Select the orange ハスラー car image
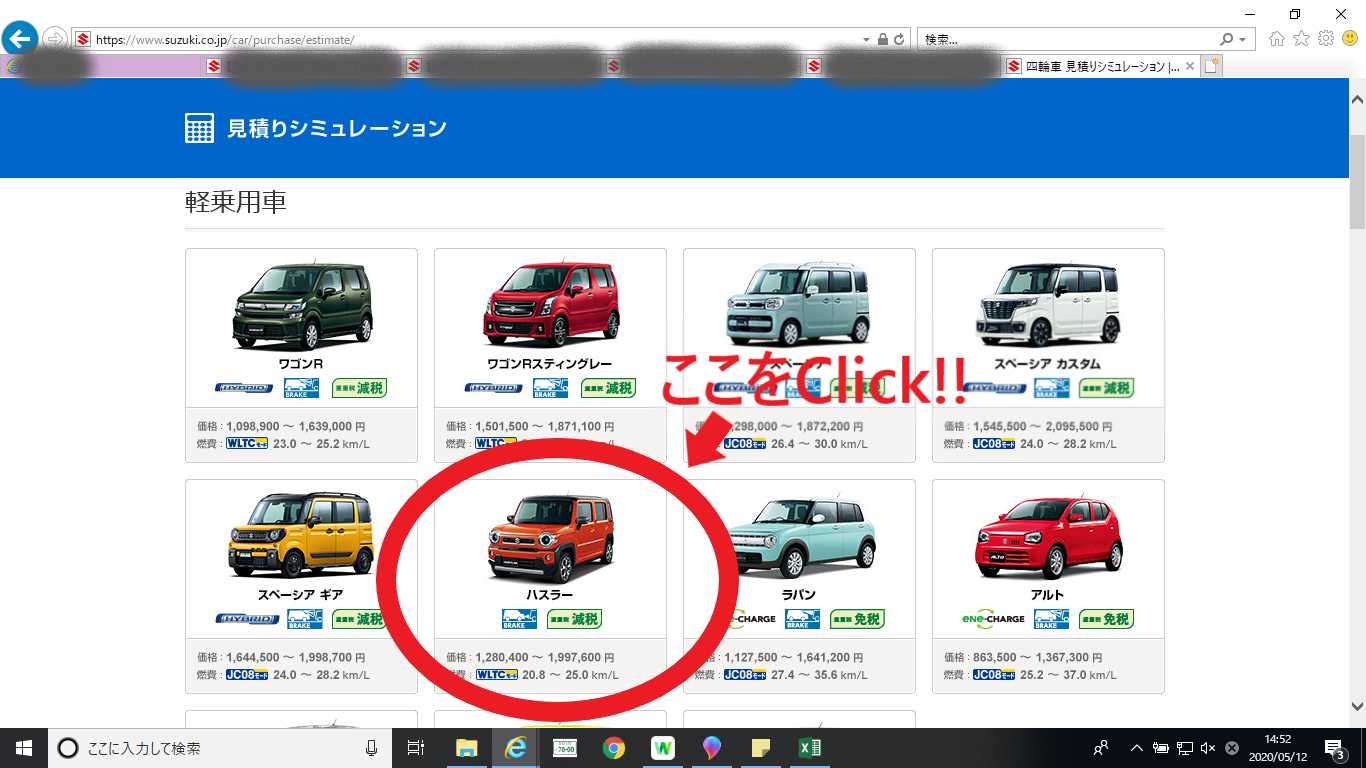This screenshot has height=768, width=1366. [550, 536]
